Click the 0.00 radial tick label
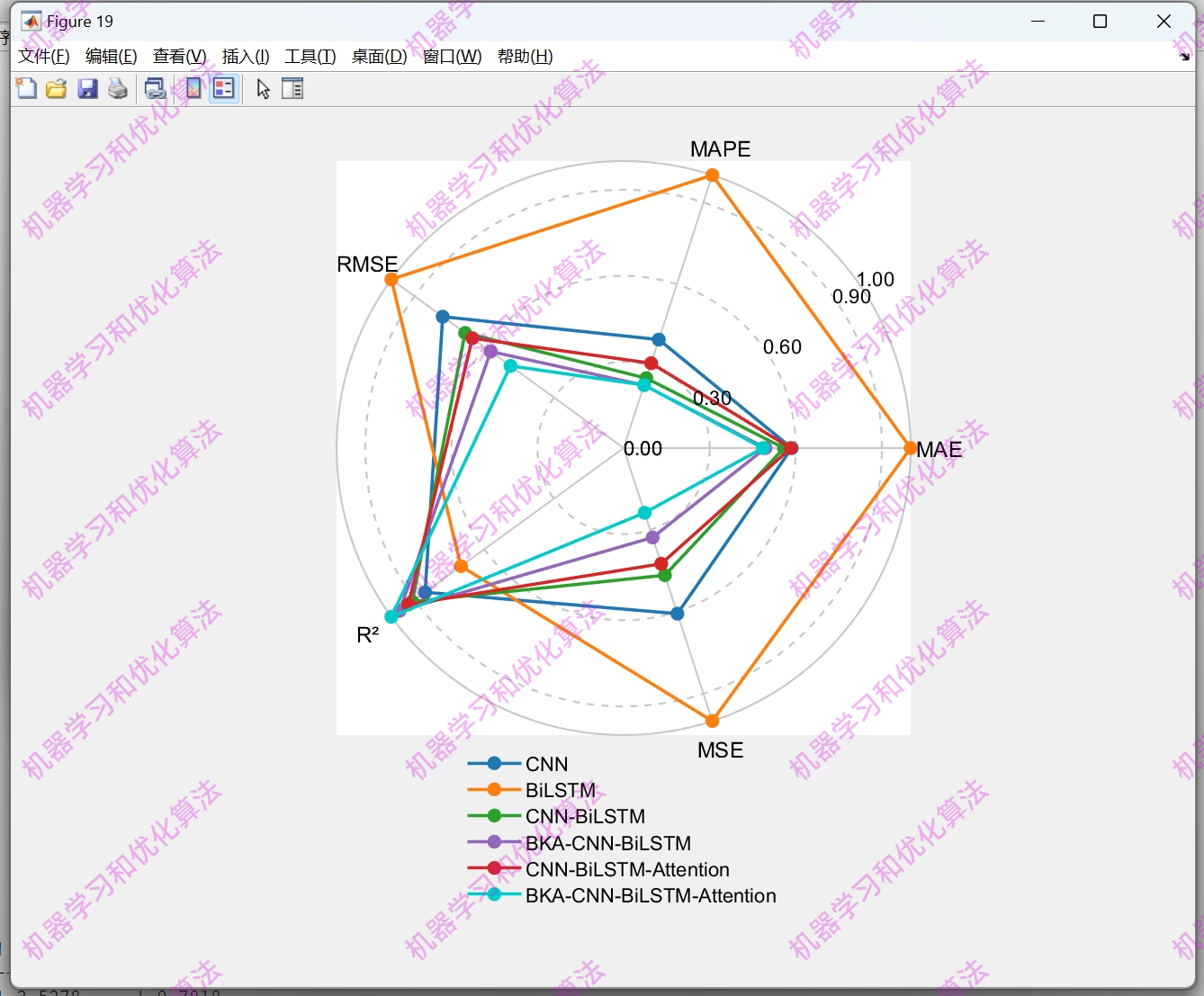Viewport: 1204px width, 996px height. point(643,449)
